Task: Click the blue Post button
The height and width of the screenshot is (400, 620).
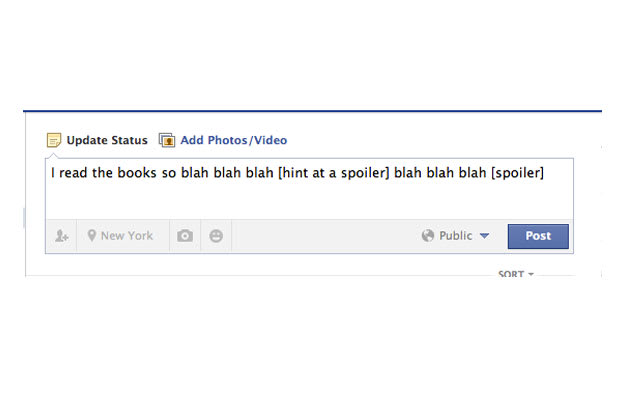Action: coord(538,236)
